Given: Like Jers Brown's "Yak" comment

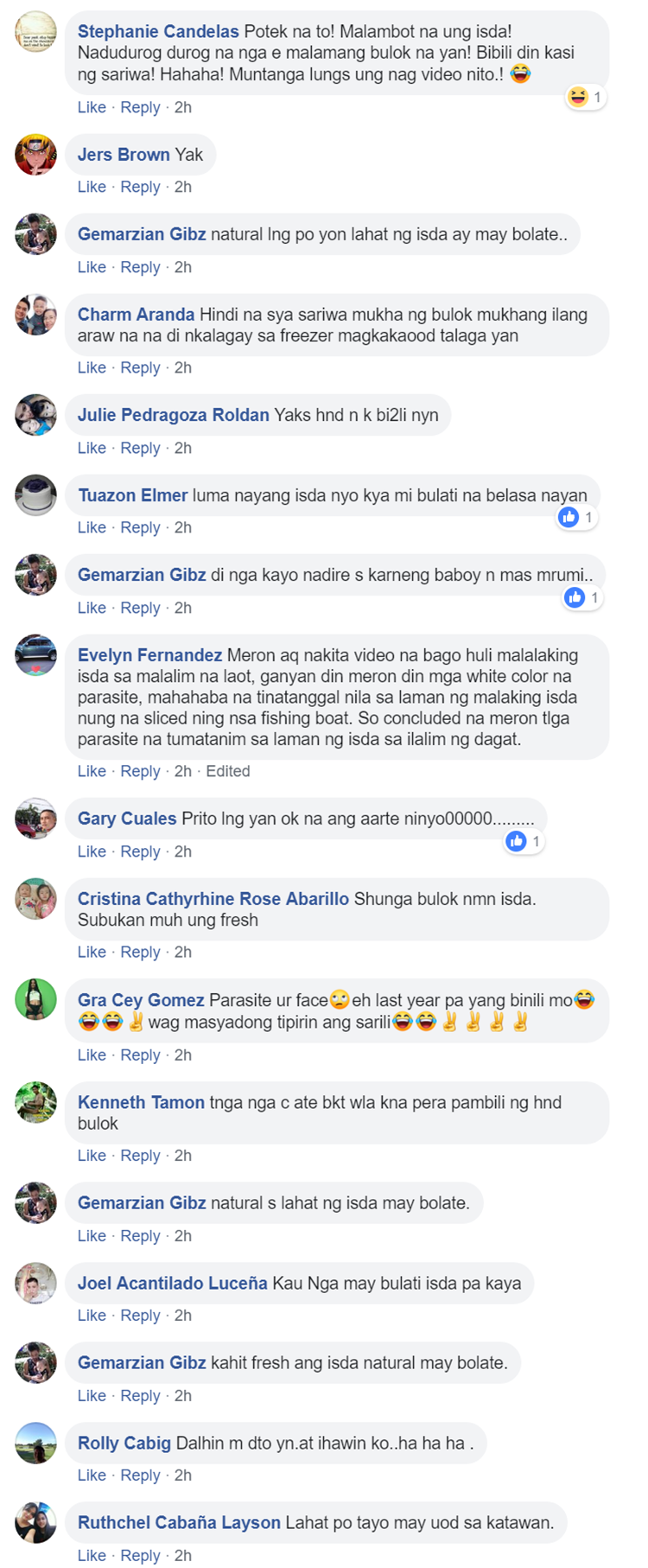Looking at the screenshot, I should click(92, 187).
